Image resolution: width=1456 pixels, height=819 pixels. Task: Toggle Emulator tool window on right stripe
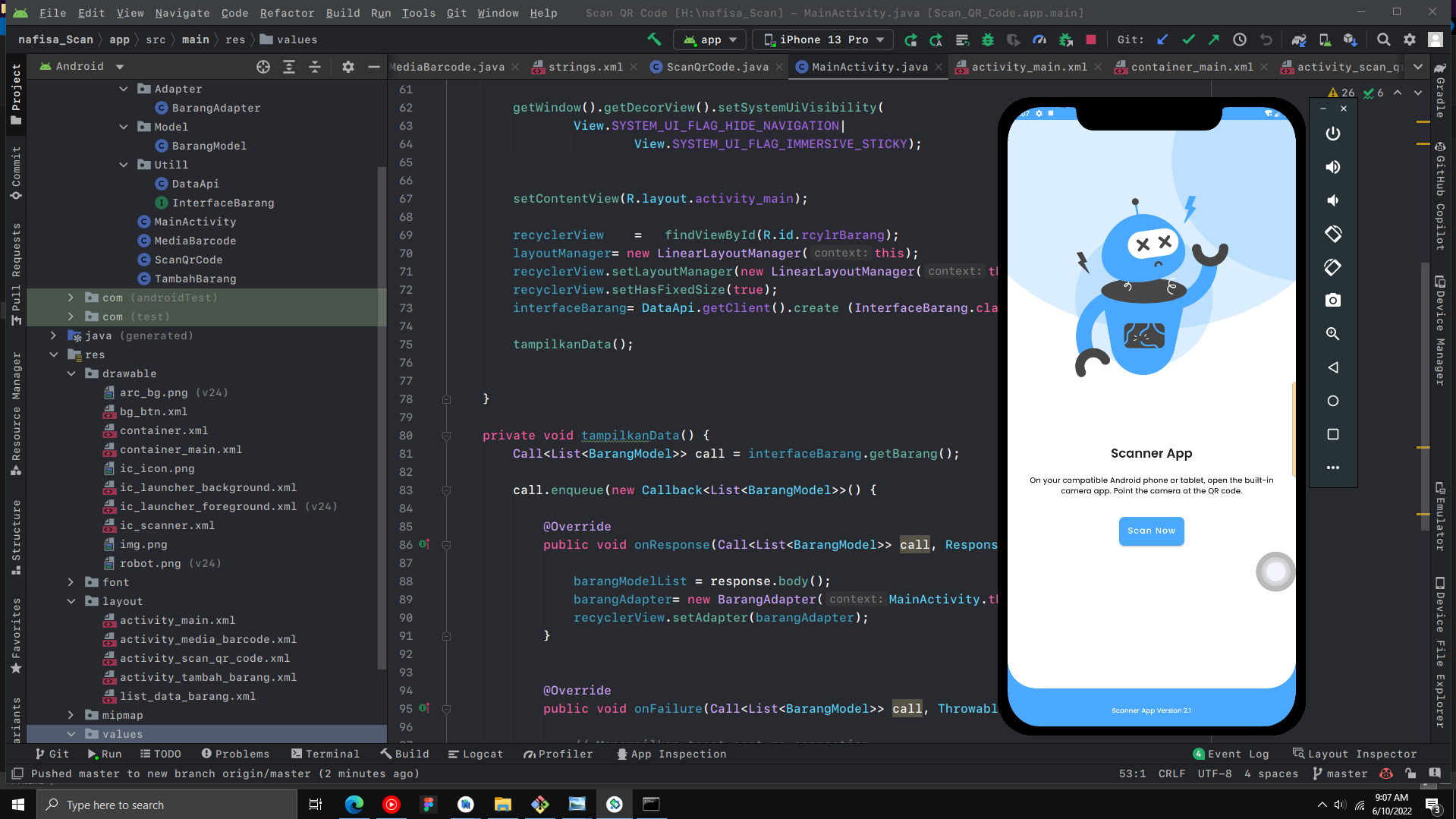pos(1439,516)
